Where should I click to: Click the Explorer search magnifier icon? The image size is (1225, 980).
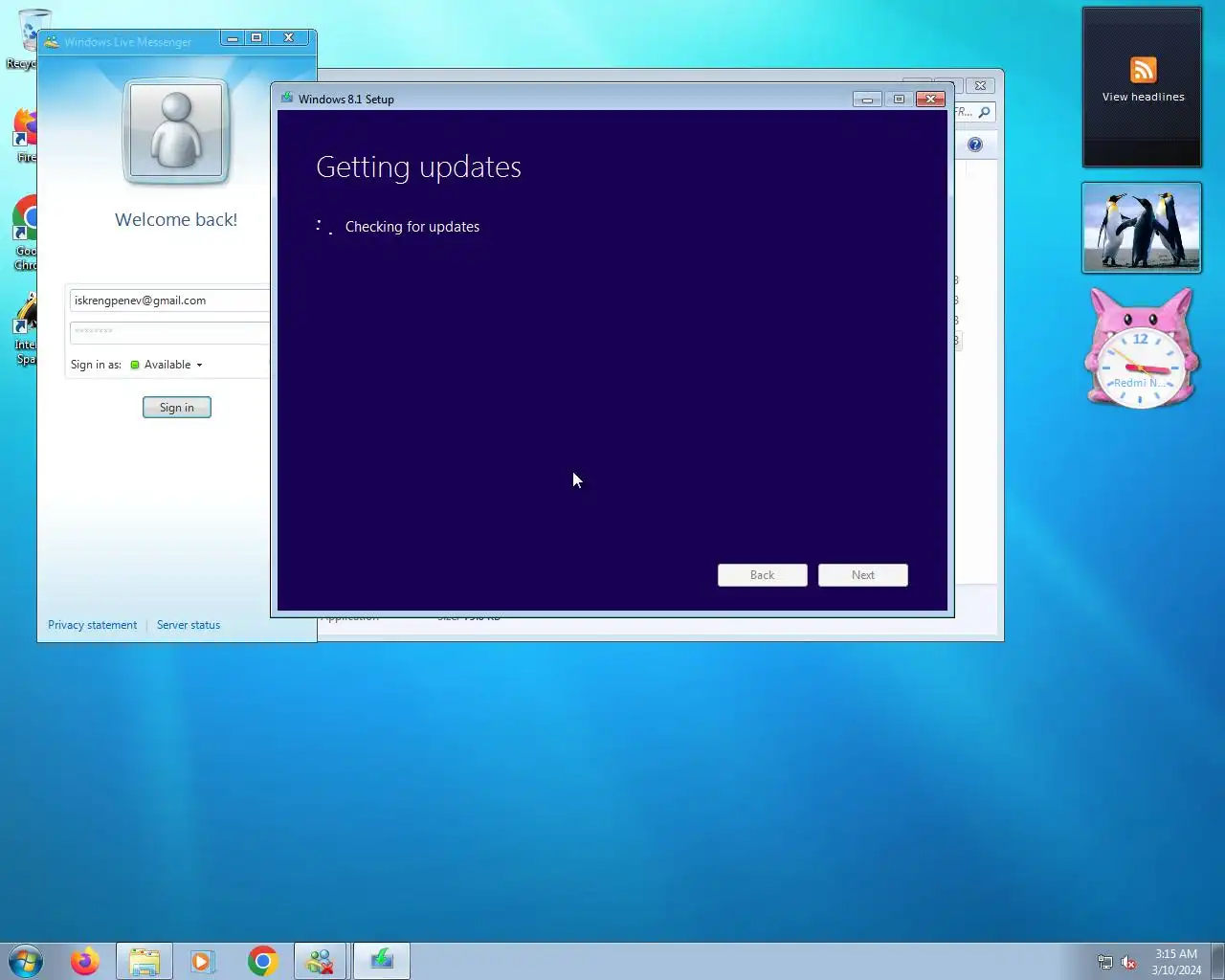pyautogui.click(x=984, y=112)
